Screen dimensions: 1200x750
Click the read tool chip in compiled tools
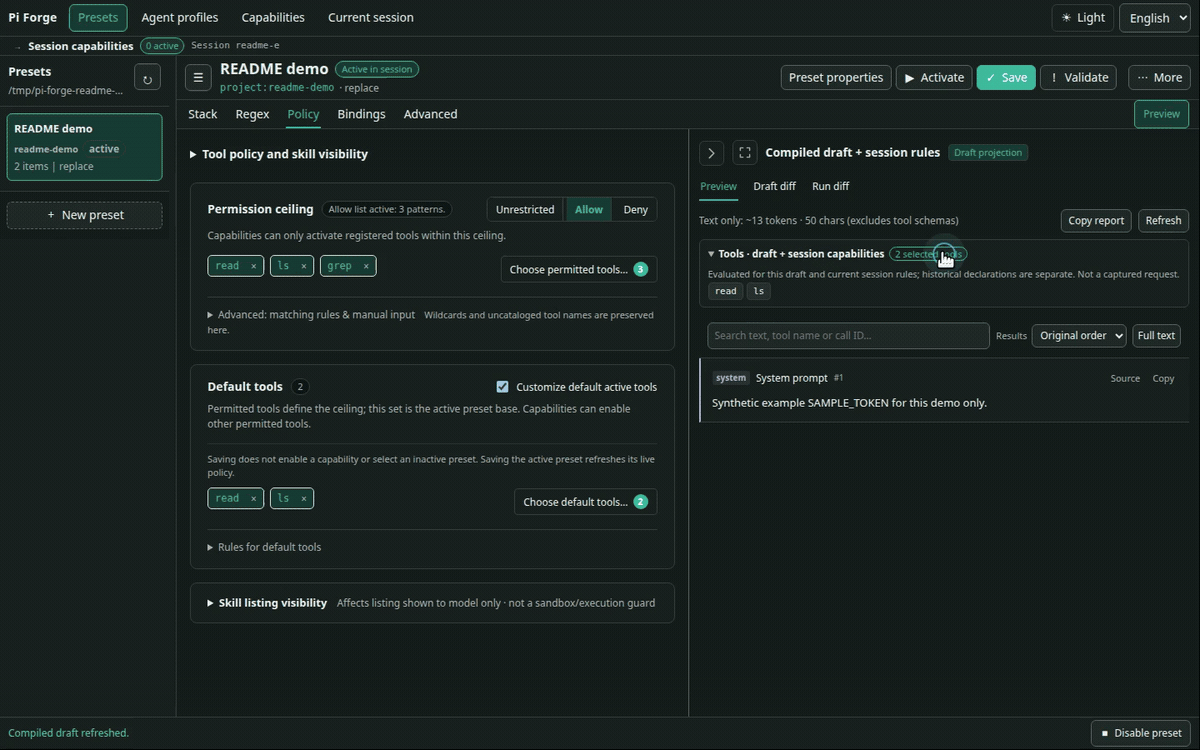pyautogui.click(x=725, y=291)
